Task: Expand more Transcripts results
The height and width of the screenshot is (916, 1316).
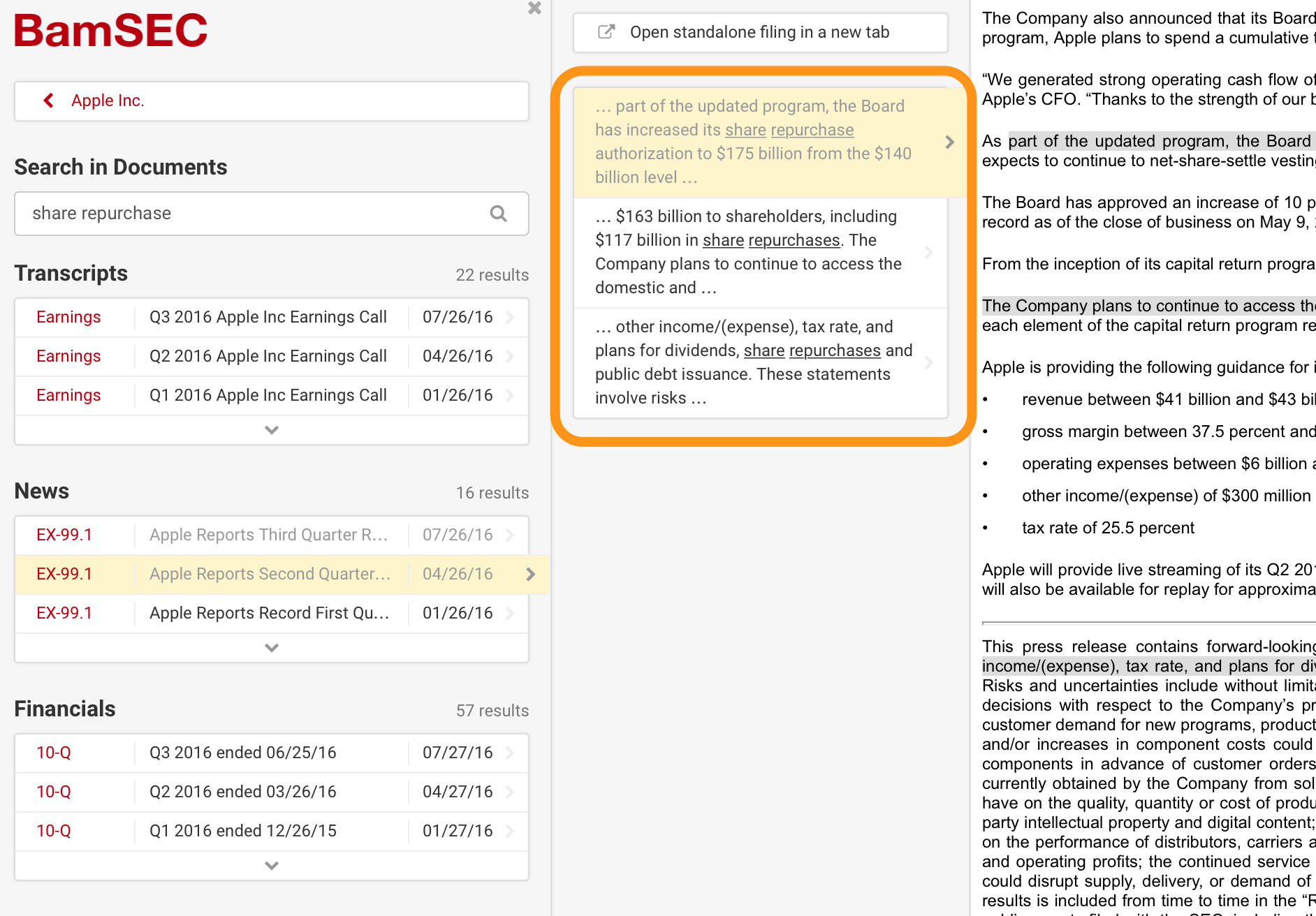Action: coord(272,430)
